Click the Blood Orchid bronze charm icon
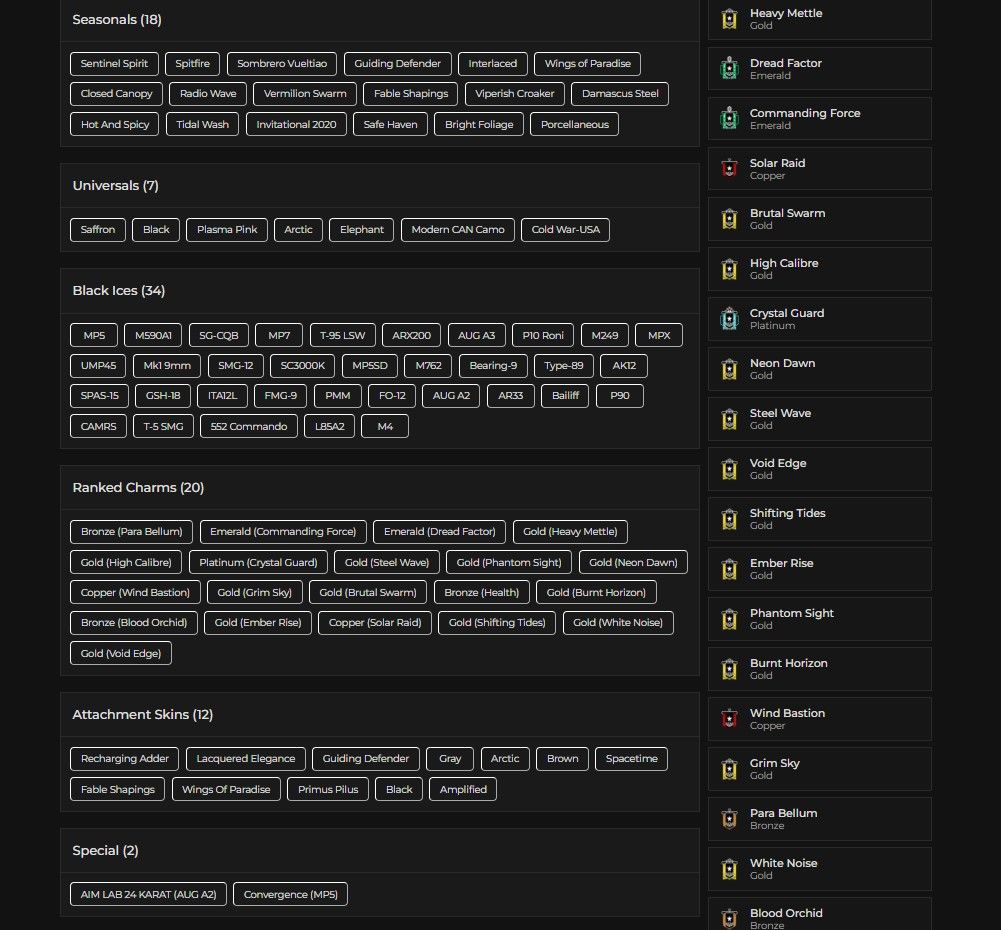 point(729,918)
